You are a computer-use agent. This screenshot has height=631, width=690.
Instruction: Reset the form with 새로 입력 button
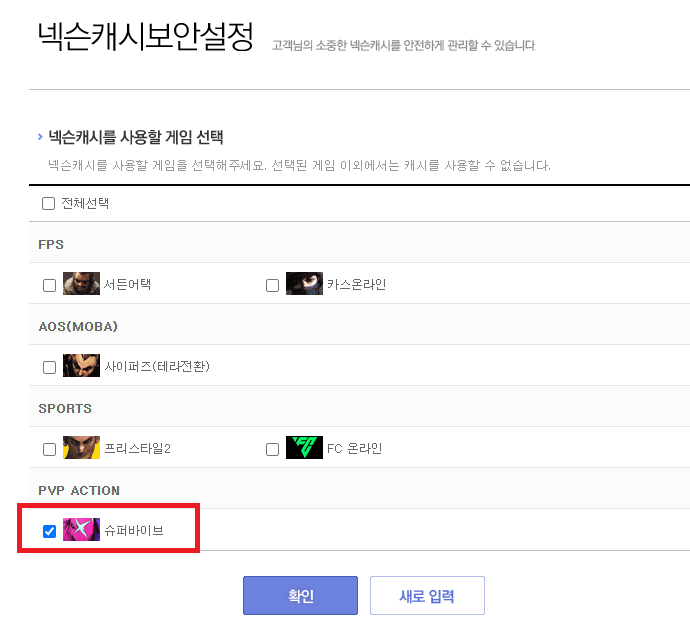pyautogui.click(x=427, y=595)
